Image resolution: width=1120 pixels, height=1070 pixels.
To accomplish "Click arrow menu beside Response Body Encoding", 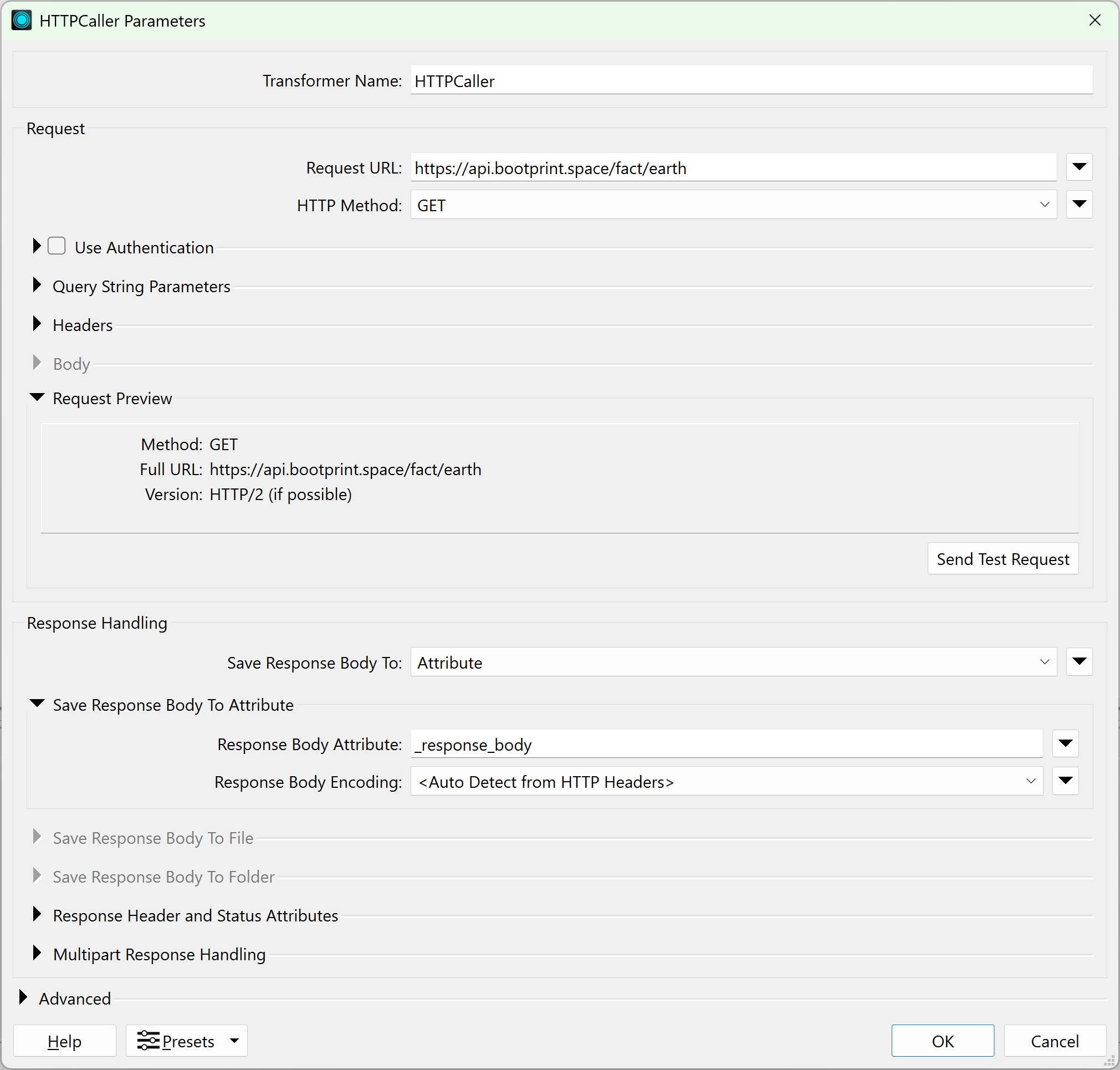I will coord(1065,781).
